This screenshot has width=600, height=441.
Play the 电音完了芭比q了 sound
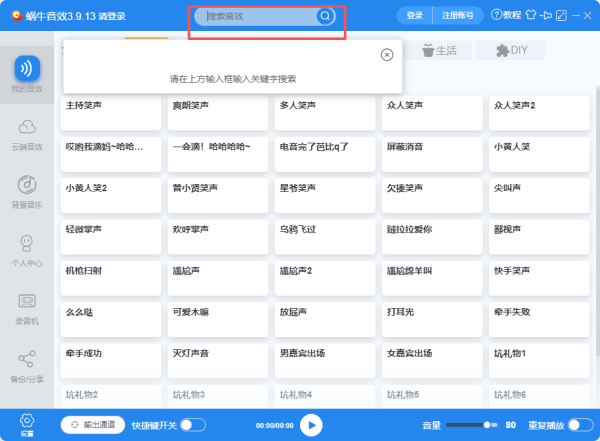[x=325, y=154]
